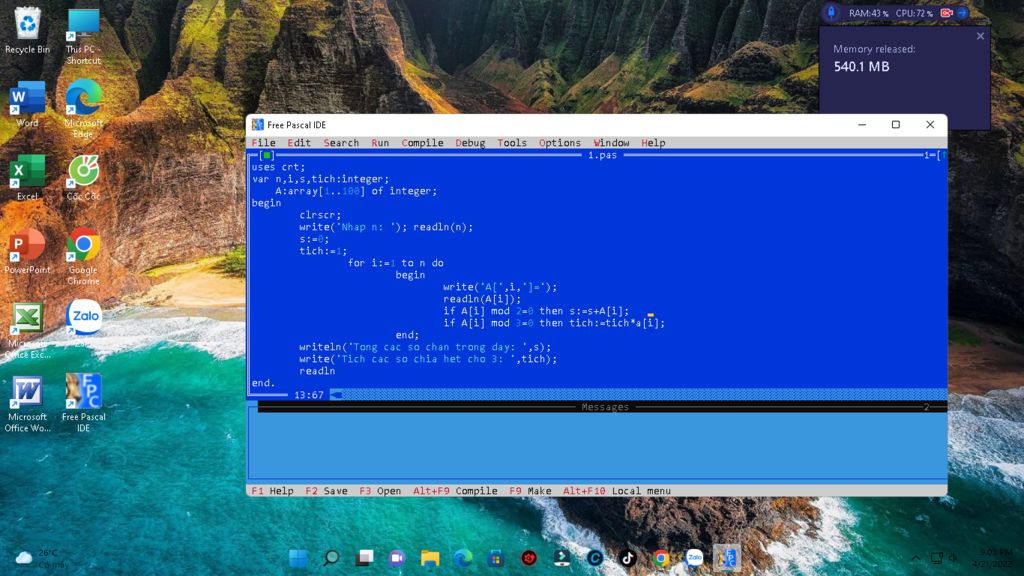This screenshot has height=576, width=1024.
Task: Click the code line 'uses crt;'
Action: (278, 167)
